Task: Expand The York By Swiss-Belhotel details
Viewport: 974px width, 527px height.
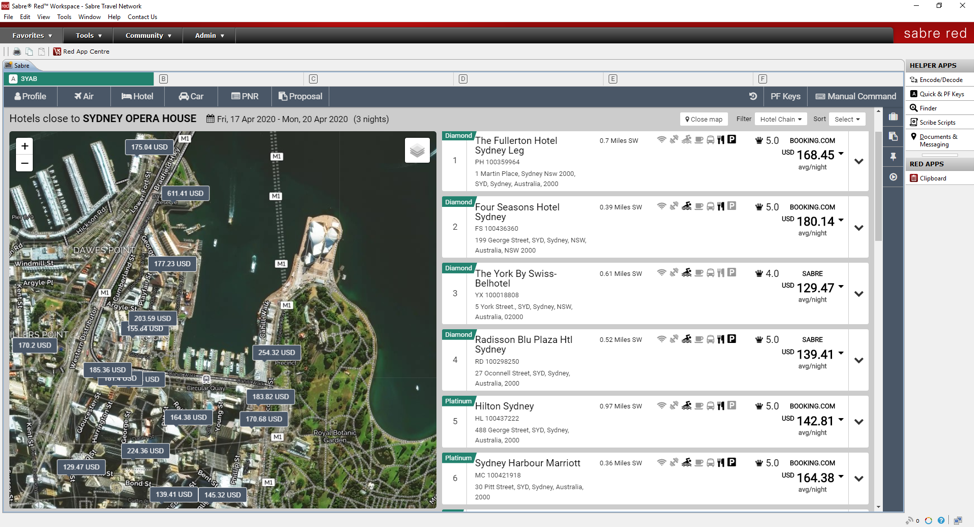Action: [858, 294]
